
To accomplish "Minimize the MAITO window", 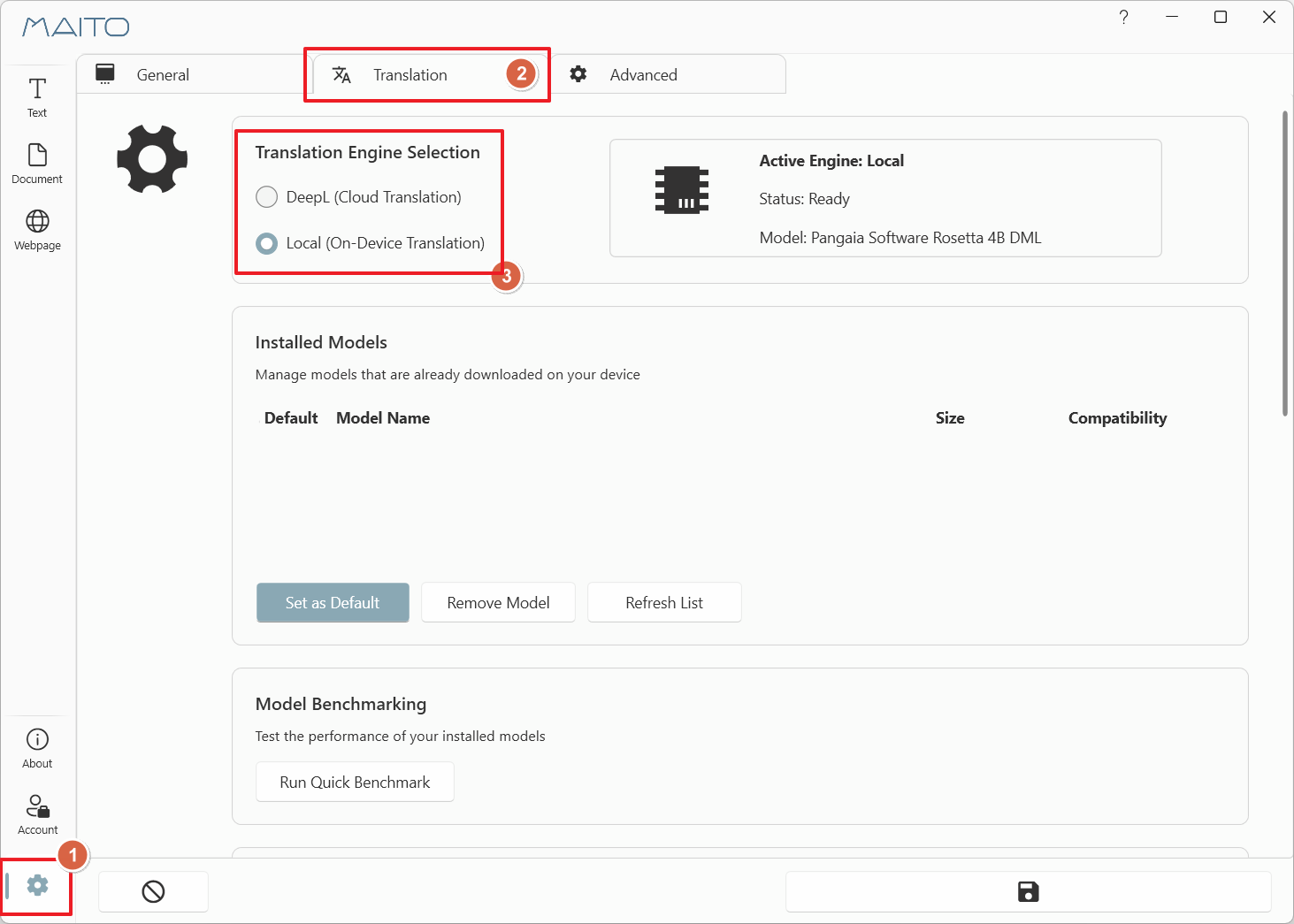I will pyautogui.click(x=1172, y=17).
